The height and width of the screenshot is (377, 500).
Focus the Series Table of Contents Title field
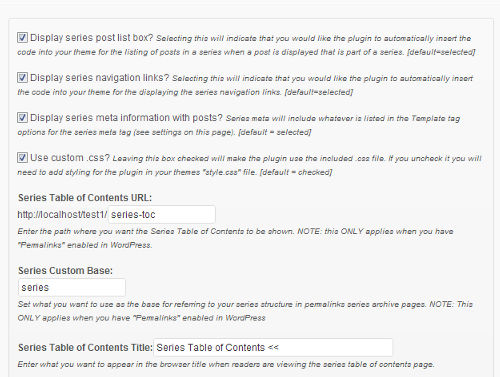pos(273,347)
